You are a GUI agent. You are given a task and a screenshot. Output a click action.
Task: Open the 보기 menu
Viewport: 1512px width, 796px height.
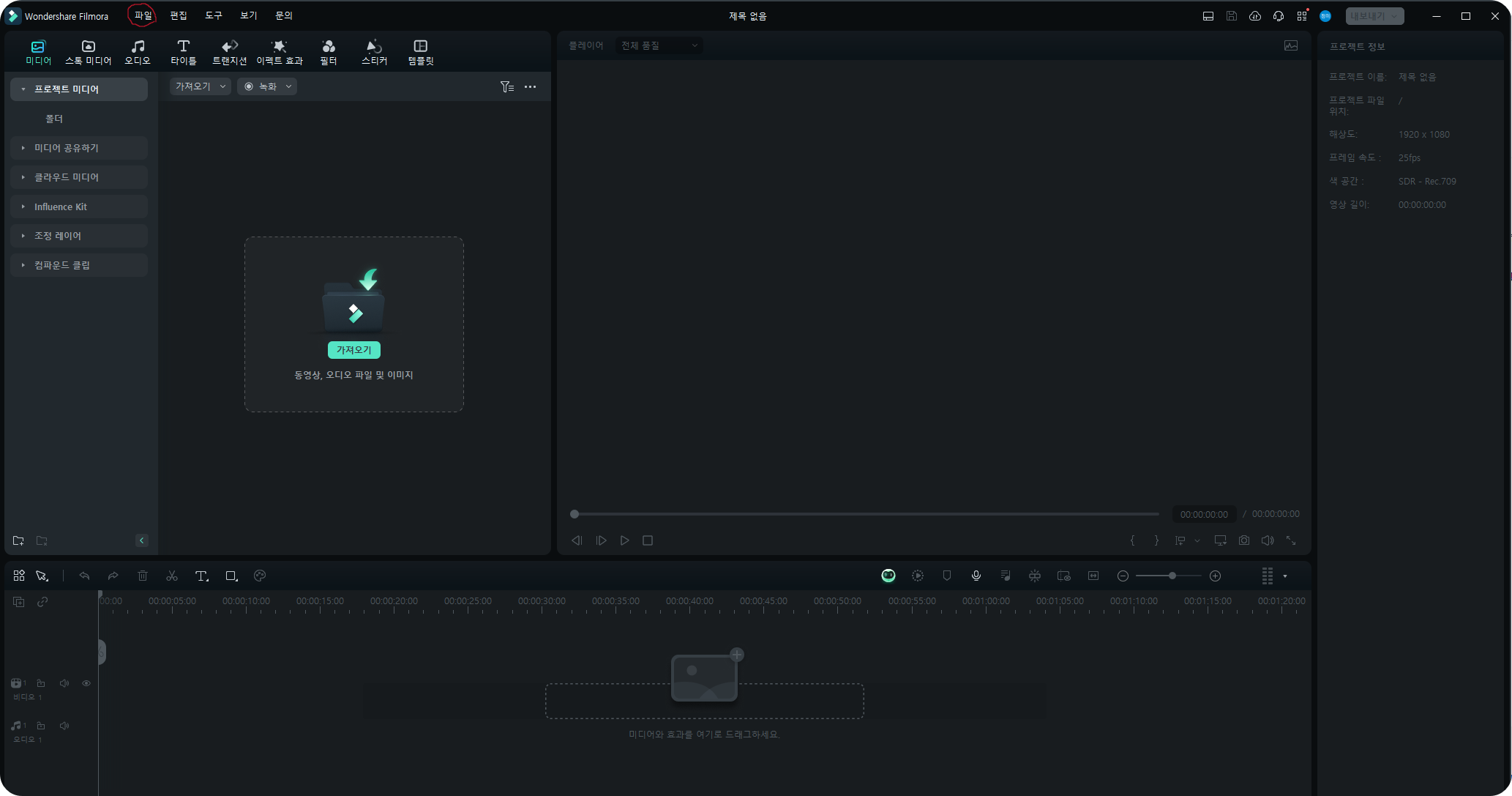(248, 15)
